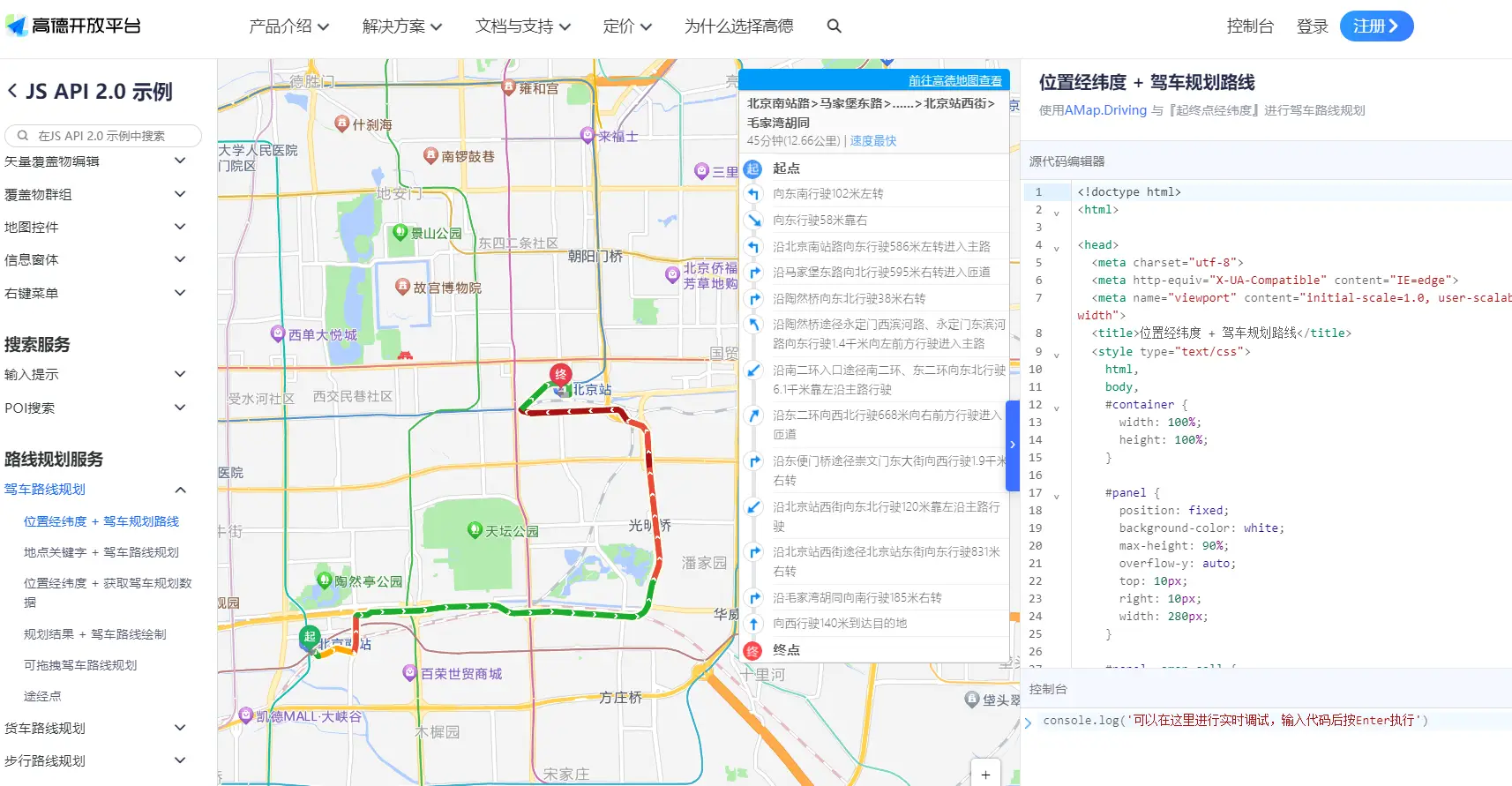Viewport: 1512px width, 786px height.
Task: Focus the 在JS API 2.0示例中搜索 search box
Action: click(103, 136)
